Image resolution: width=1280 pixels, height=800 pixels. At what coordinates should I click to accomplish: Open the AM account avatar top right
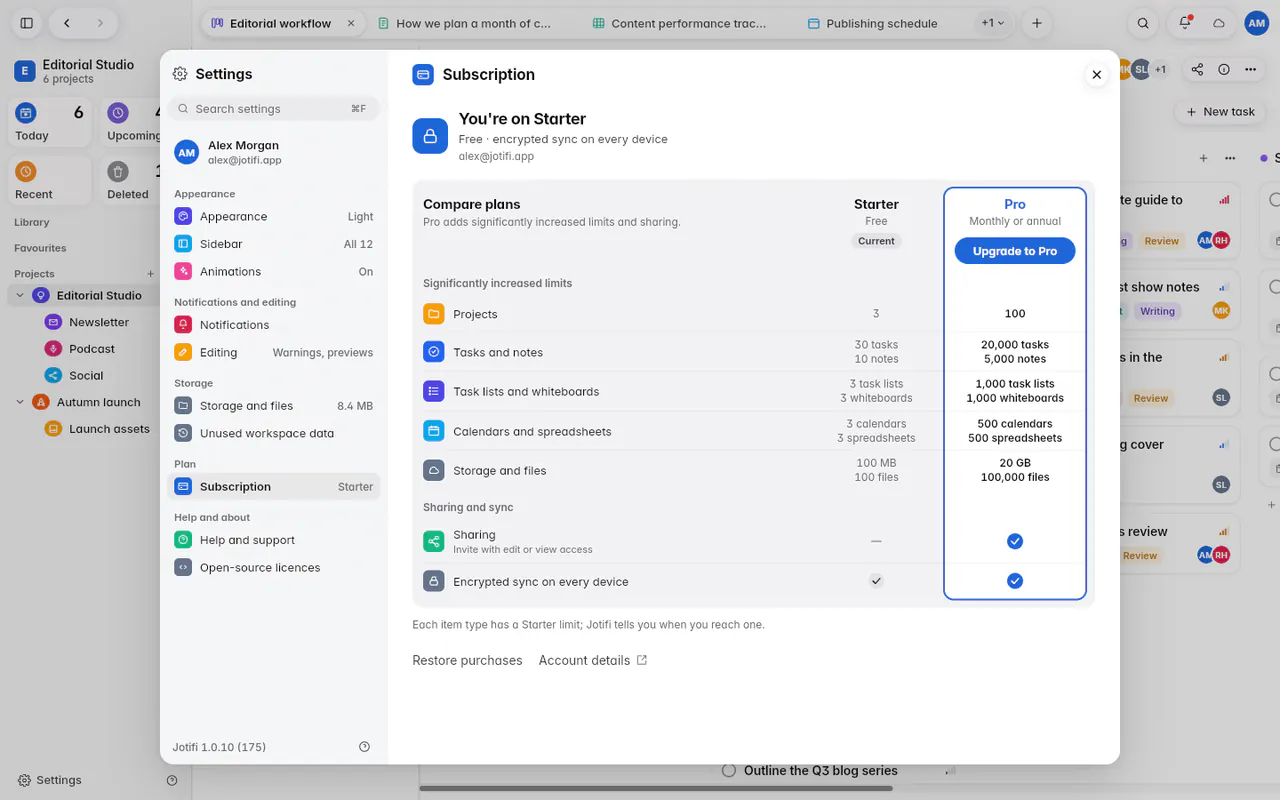point(1257,23)
